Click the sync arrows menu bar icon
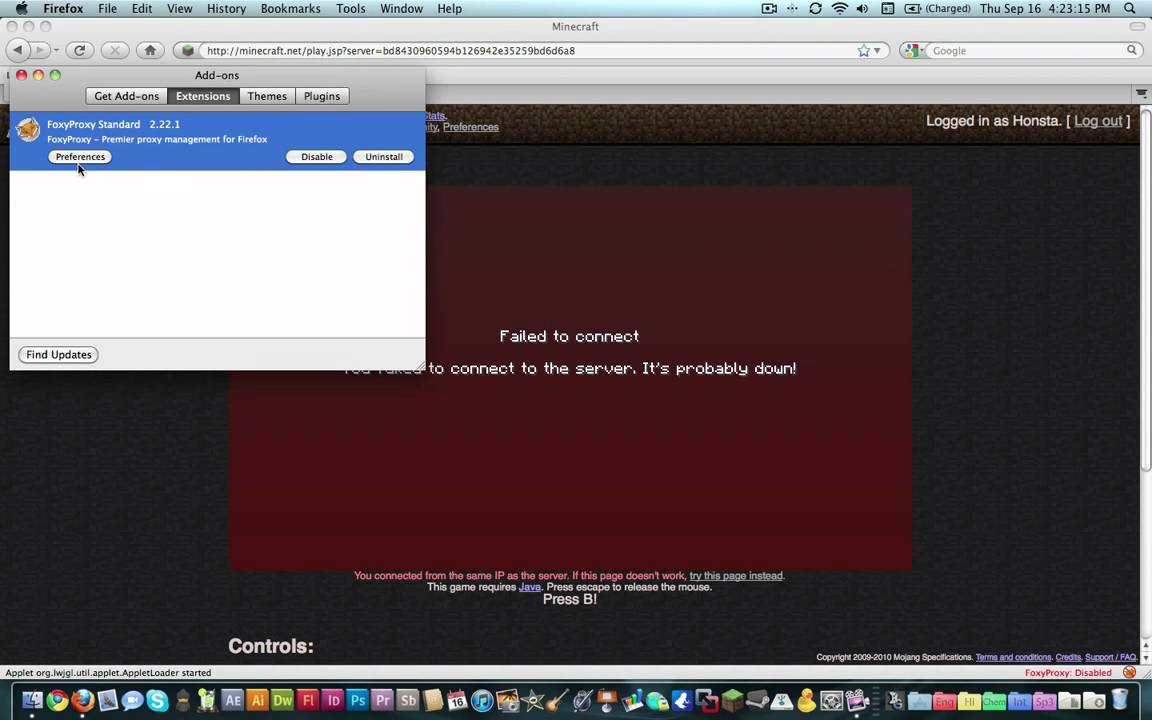This screenshot has width=1152, height=720. click(815, 9)
